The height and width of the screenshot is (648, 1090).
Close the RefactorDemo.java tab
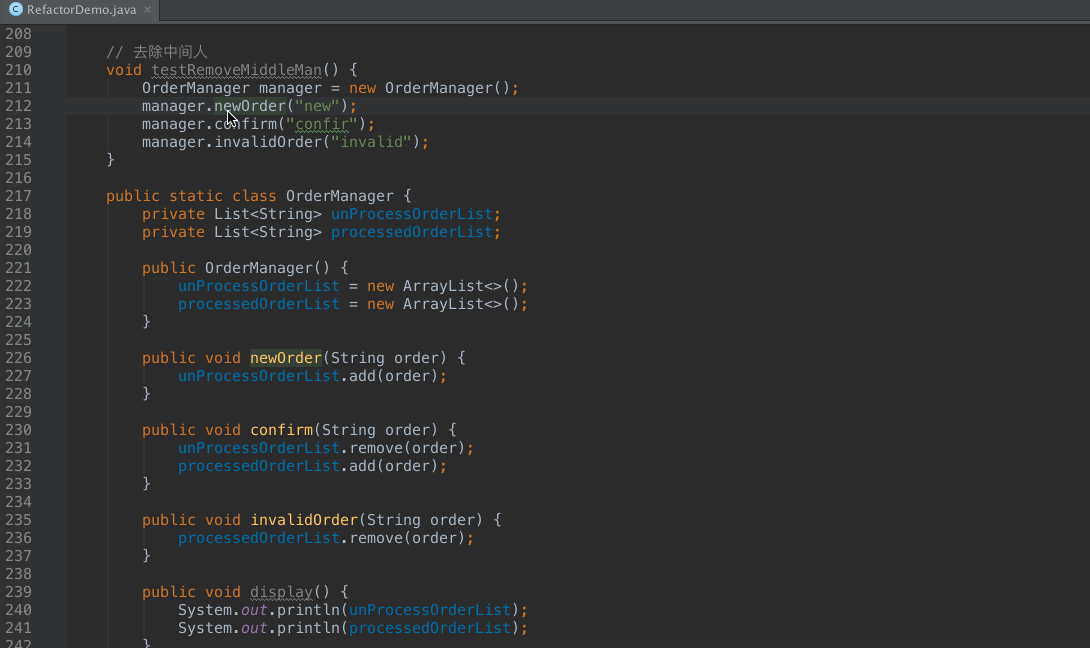pyautogui.click(x=147, y=10)
